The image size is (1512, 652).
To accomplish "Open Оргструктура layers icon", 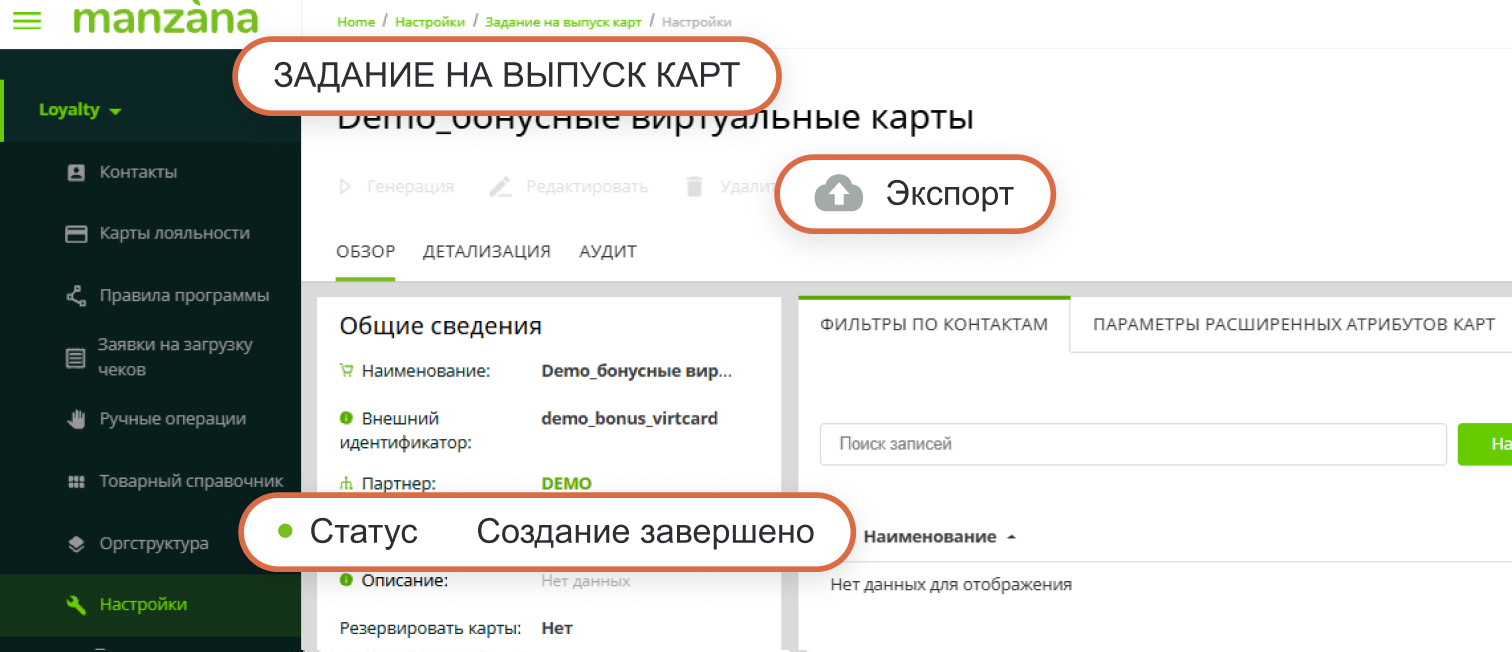I will pyautogui.click(x=76, y=544).
